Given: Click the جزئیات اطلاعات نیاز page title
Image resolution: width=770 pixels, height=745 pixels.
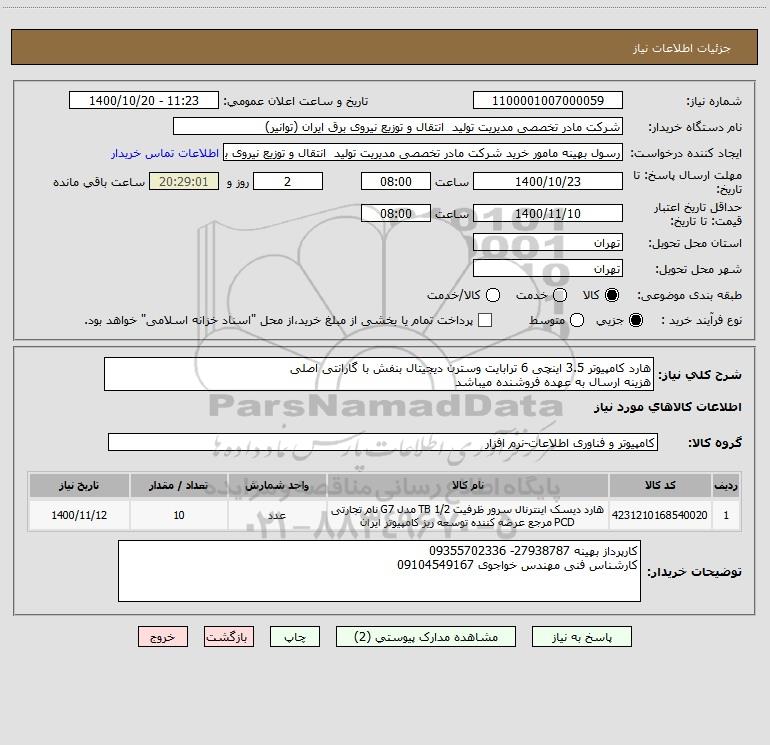Looking at the screenshot, I should tap(682, 48).
